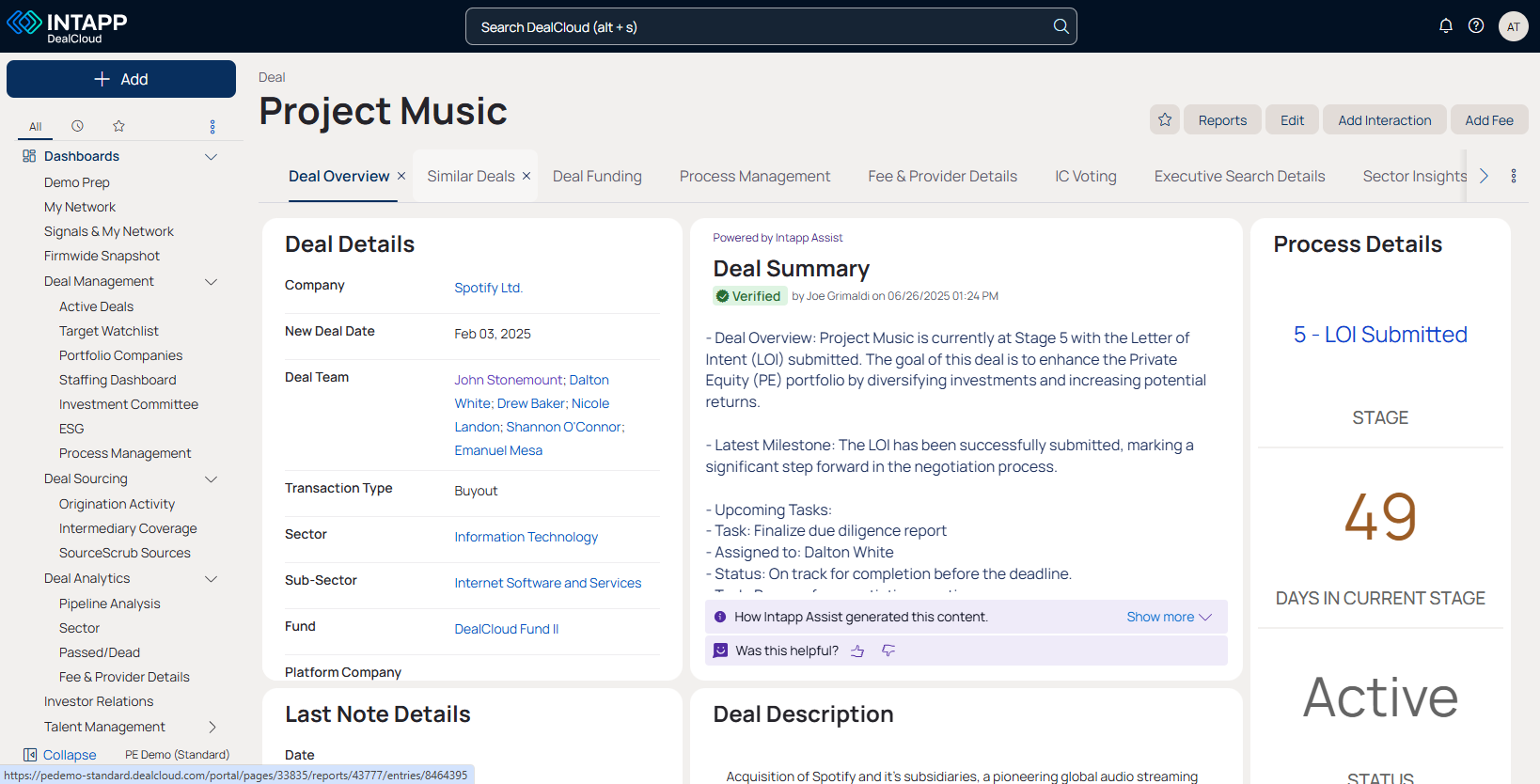This screenshot has width=1540, height=784.
Task: Open the IC Voting tab
Action: [x=1085, y=176]
